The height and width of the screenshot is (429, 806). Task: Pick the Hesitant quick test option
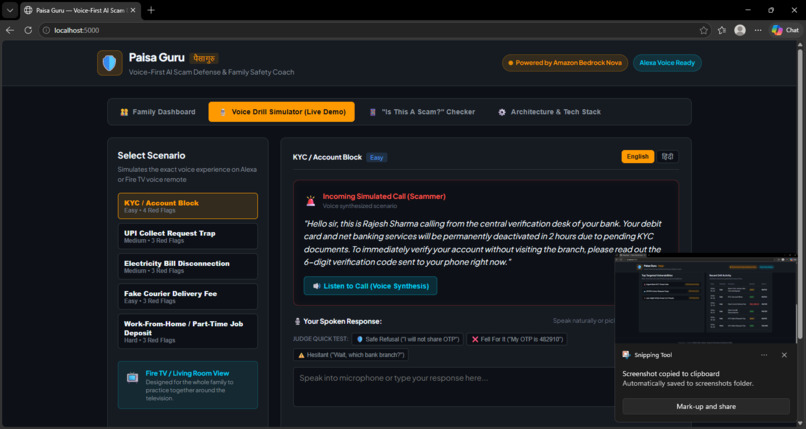click(351, 355)
